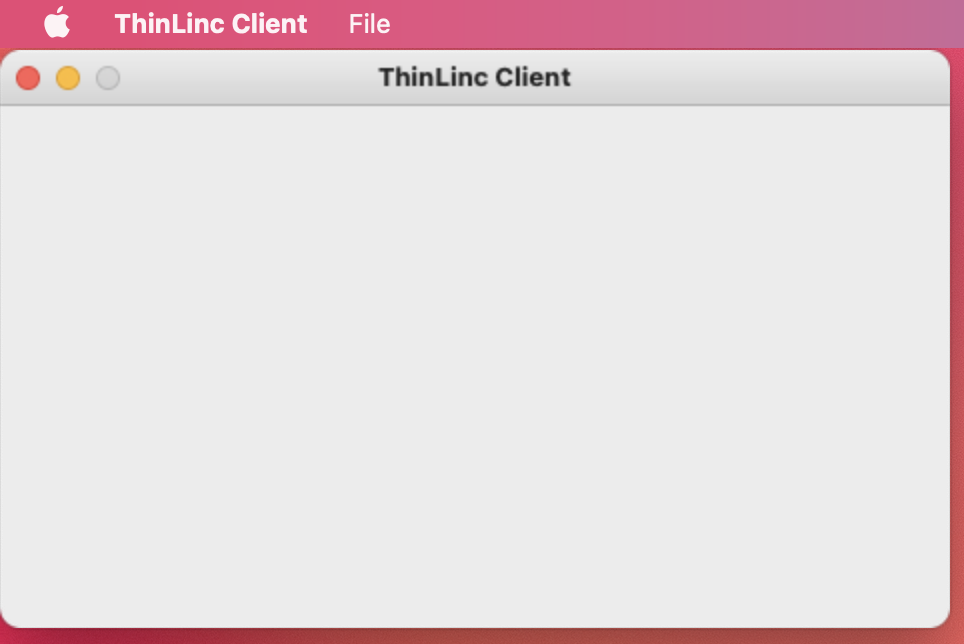Select the yellow traffic-light button
Image resolution: width=964 pixels, height=644 pixels.
coord(68,78)
